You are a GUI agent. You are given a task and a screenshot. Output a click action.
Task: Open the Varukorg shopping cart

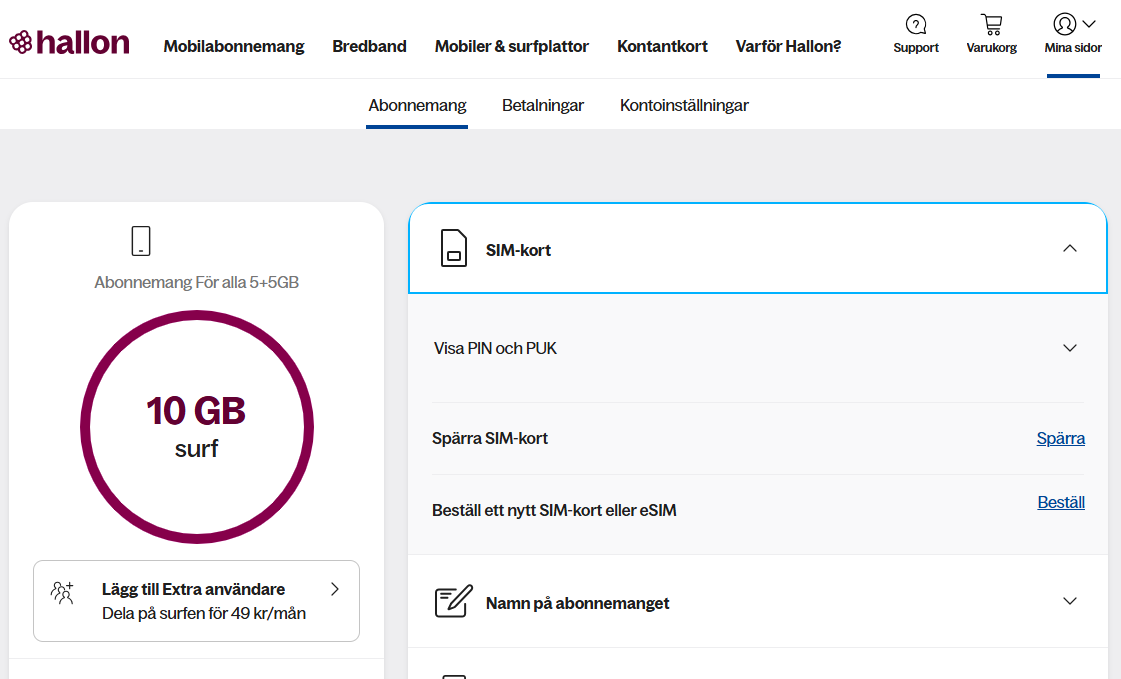click(x=991, y=24)
